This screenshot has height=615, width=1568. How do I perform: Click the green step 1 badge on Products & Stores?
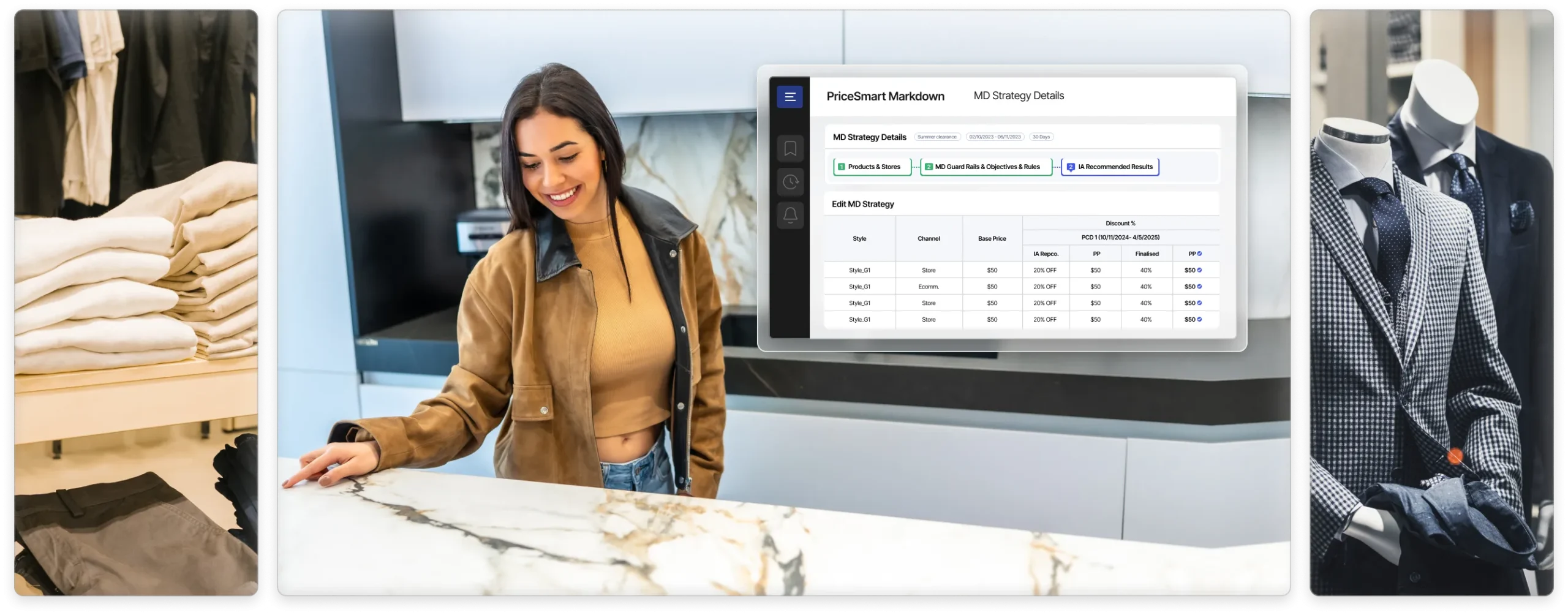[842, 166]
